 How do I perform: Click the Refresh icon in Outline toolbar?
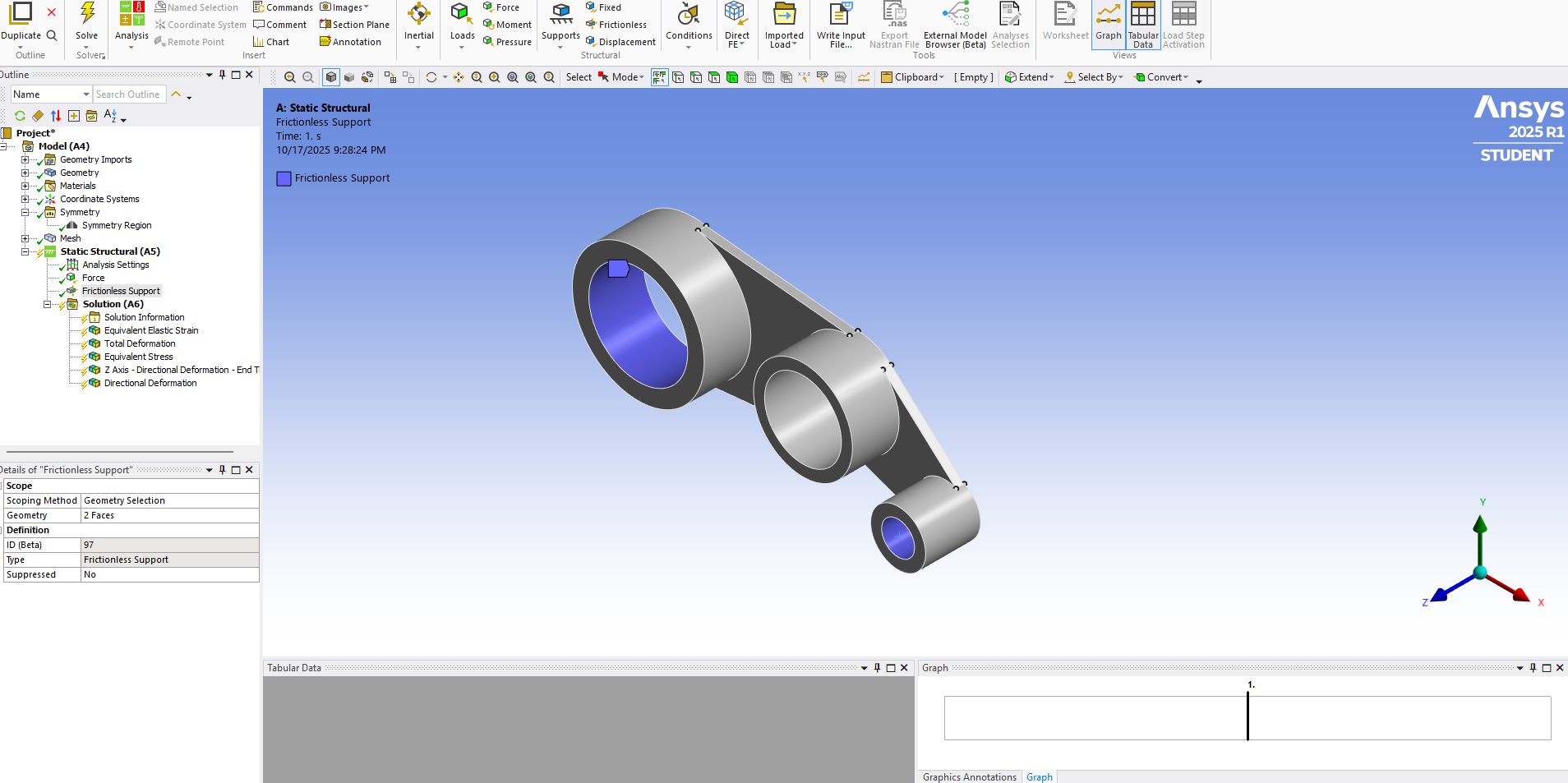point(20,116)
